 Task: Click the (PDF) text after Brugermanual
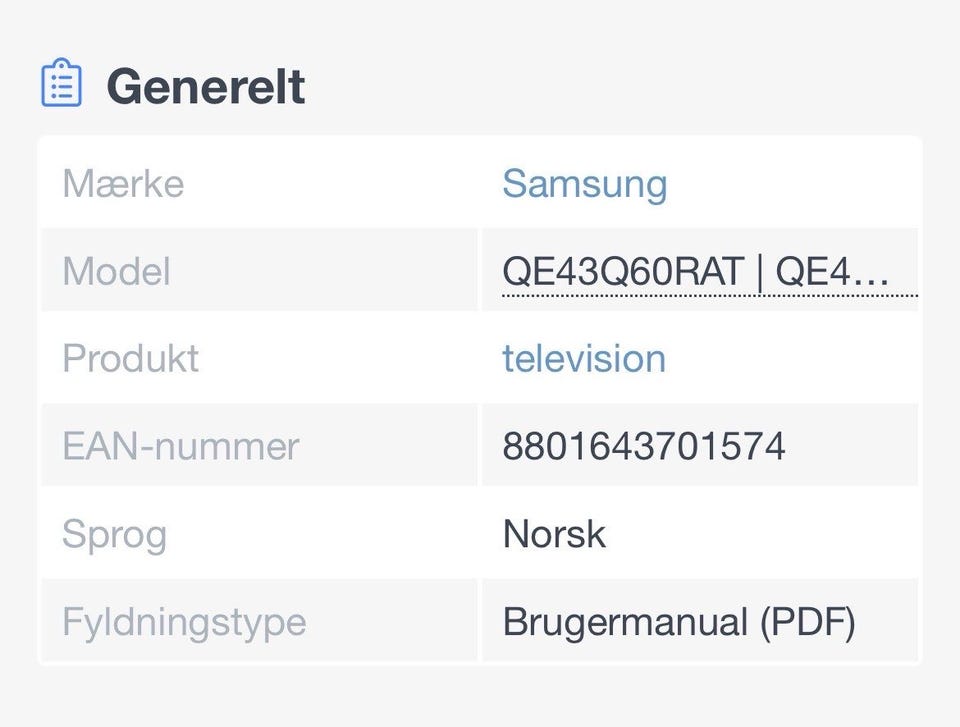[807, 621]
